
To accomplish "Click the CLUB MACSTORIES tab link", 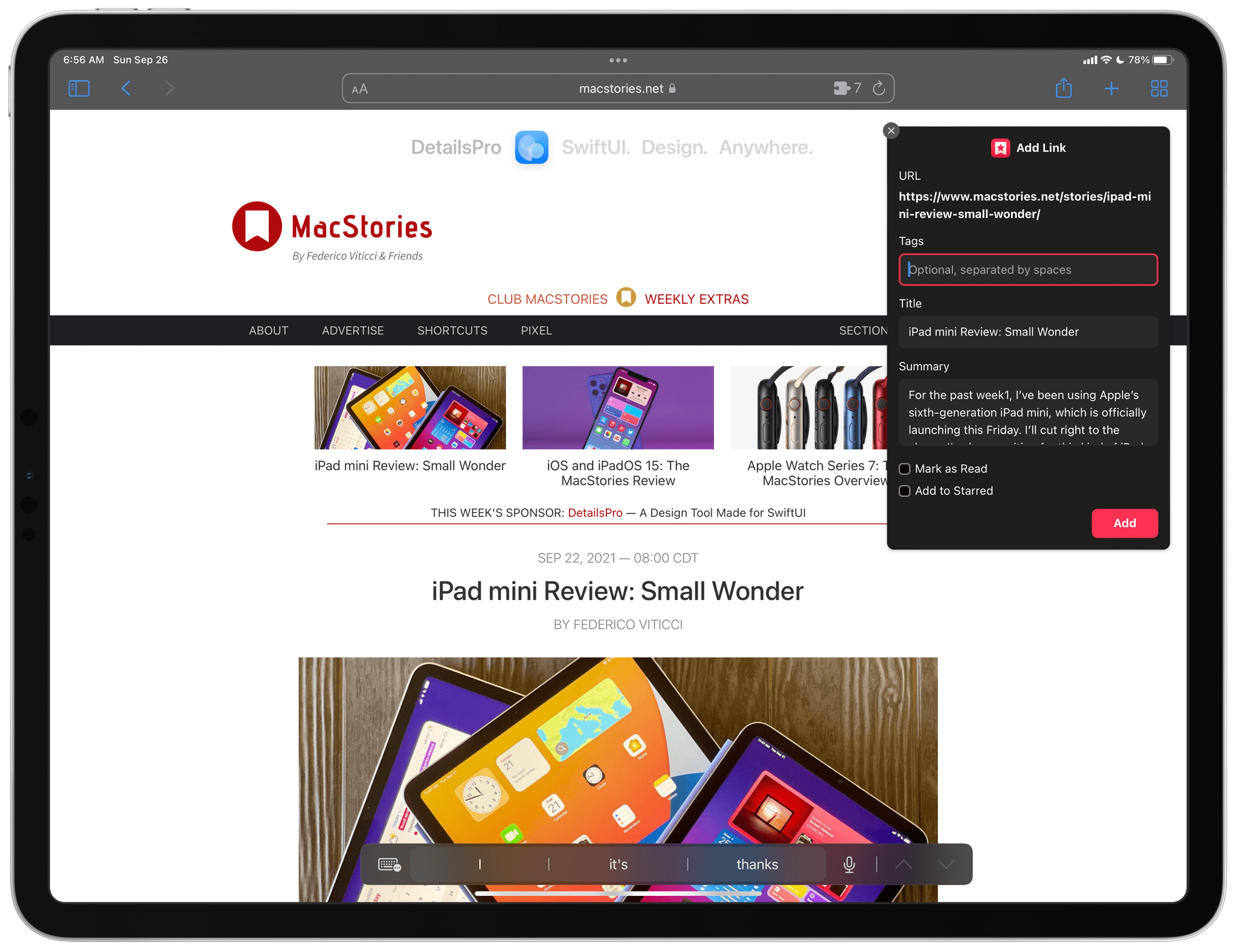I will 547,298.
